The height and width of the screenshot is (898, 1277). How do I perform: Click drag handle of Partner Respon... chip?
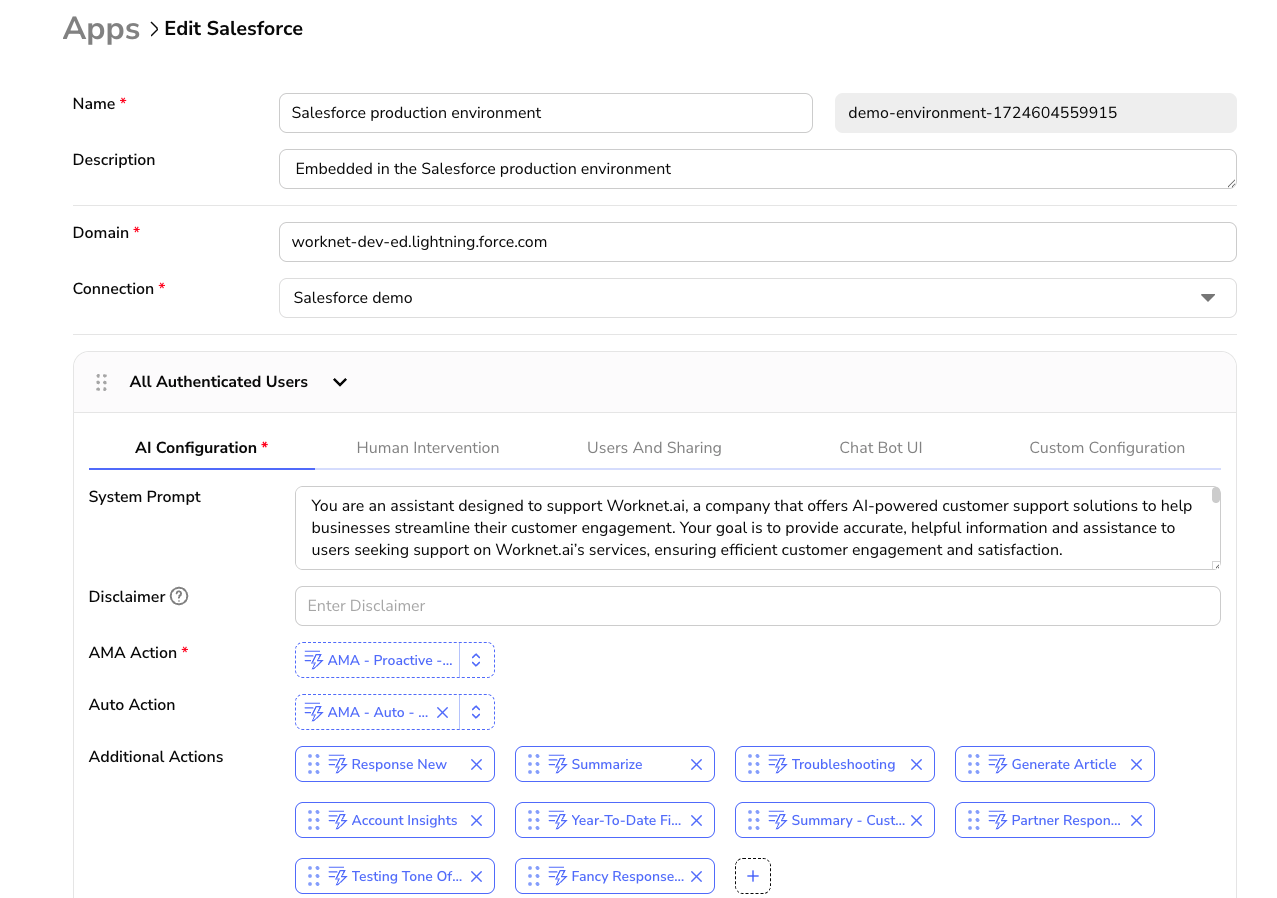pos(973,820)
